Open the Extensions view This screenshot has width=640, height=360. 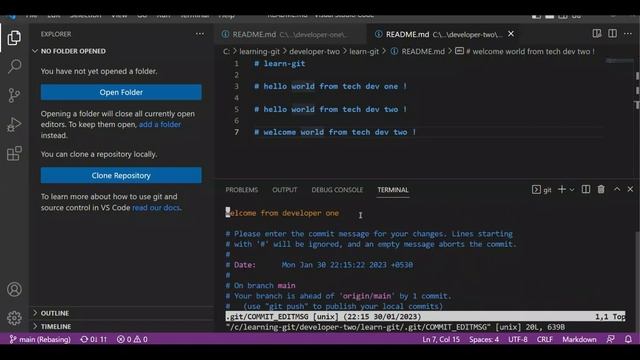point(14,153)
